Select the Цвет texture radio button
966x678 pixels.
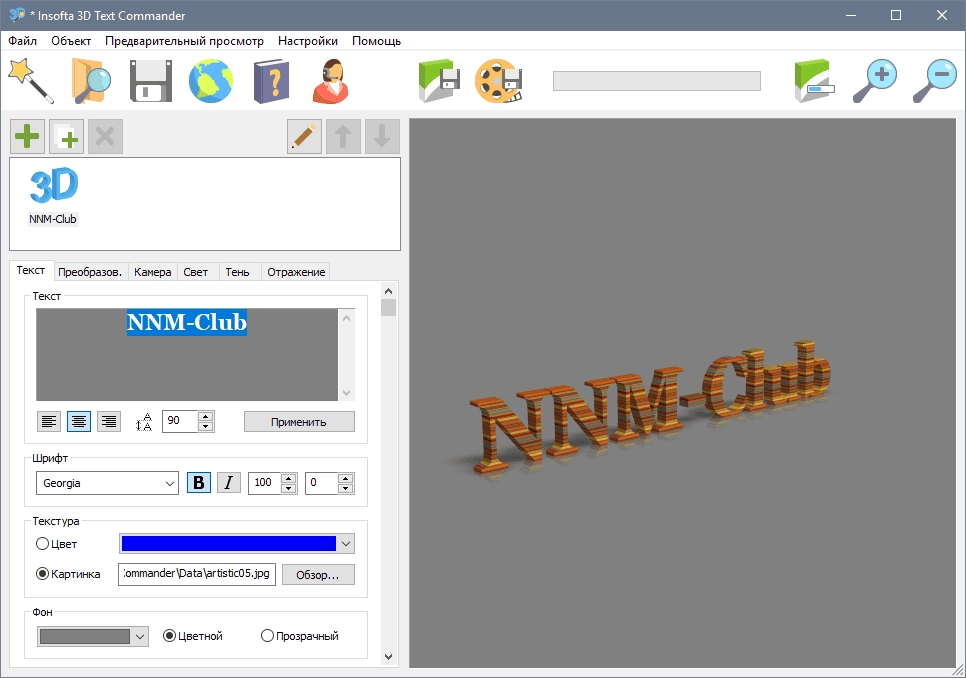point(43,544)
